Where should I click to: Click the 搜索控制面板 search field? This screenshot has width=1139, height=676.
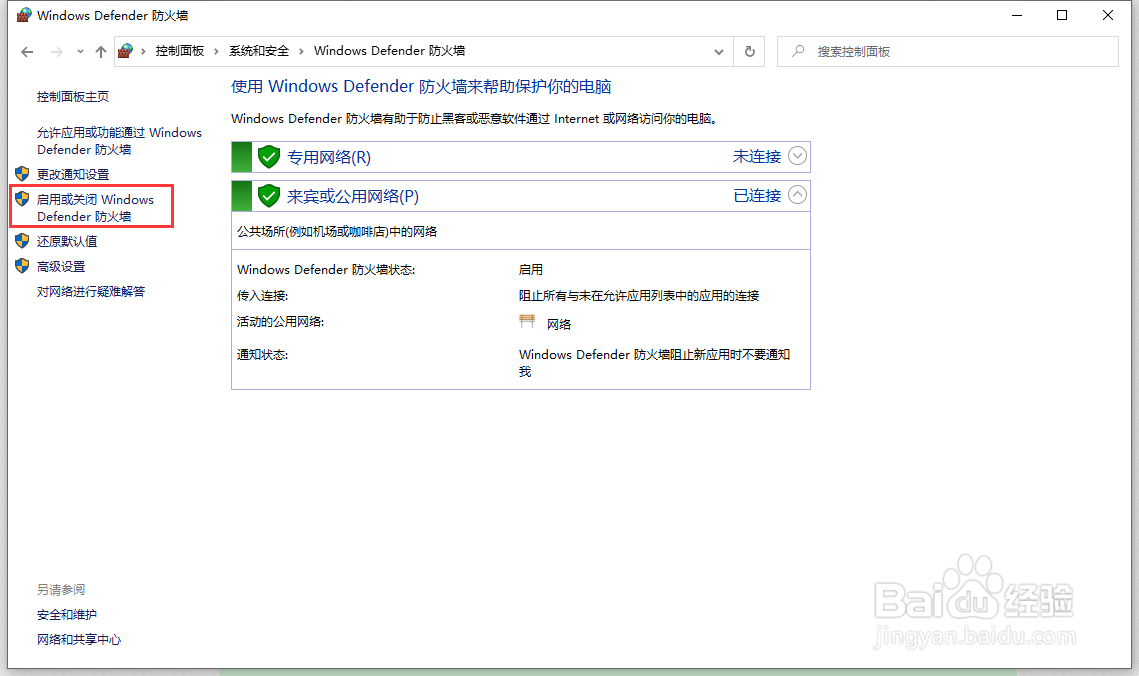click(x=947, y=52)
